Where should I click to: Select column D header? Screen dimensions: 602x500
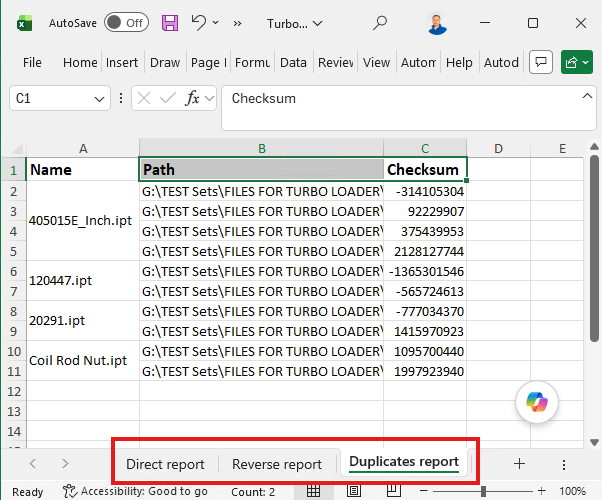pyautogui.click(x=498, y=148)
